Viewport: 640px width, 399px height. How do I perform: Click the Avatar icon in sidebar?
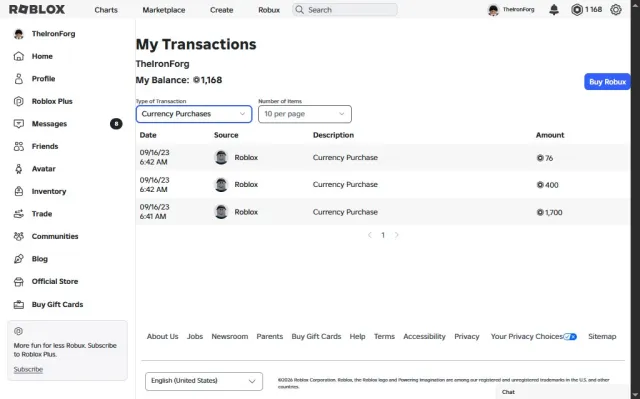pyautogui.click(x=19, y=169)
